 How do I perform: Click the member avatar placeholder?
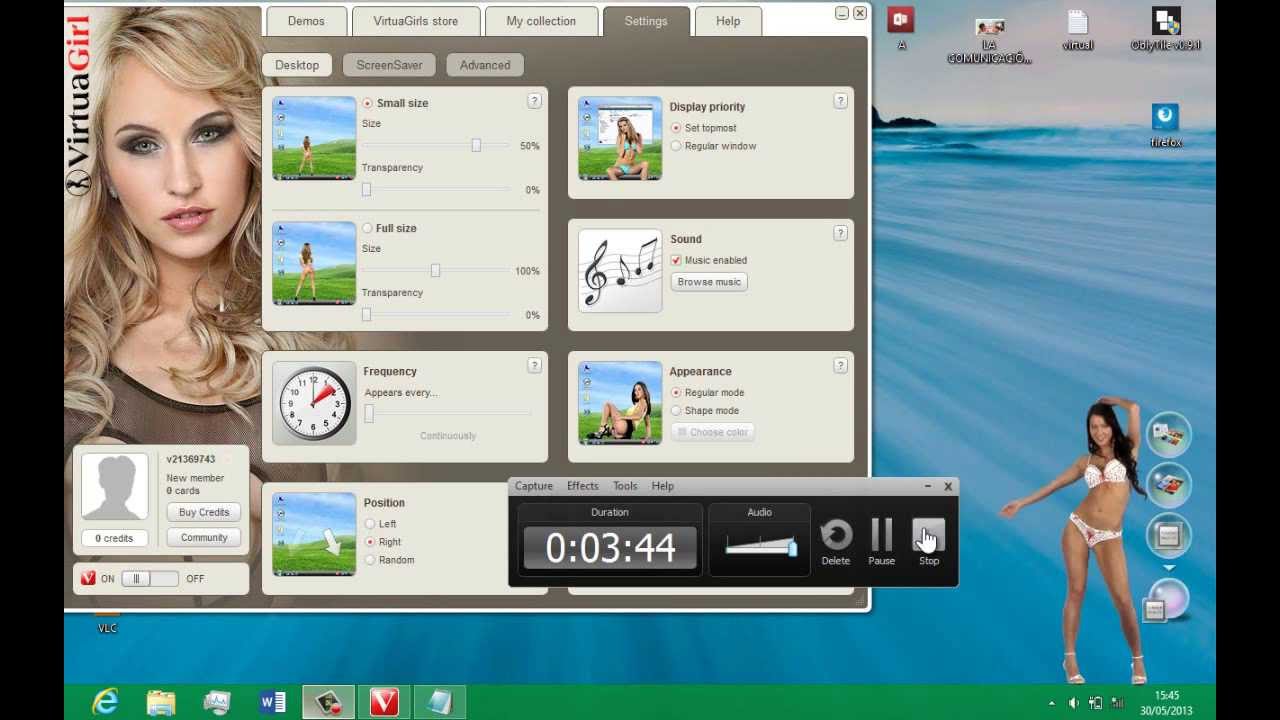(115, 487)
